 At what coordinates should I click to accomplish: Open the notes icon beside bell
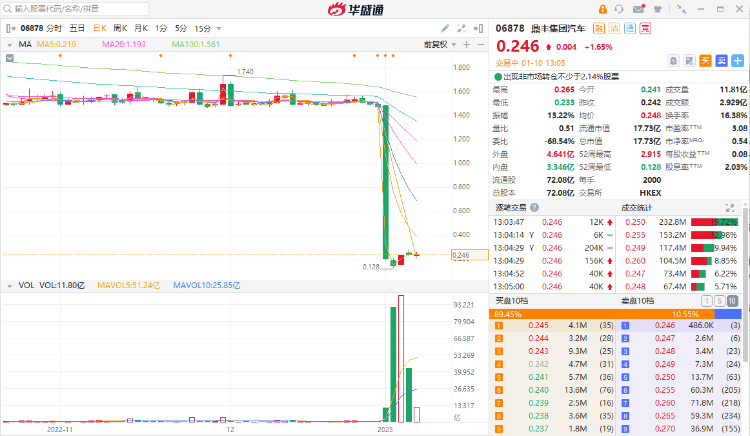[x=689, y=61]
